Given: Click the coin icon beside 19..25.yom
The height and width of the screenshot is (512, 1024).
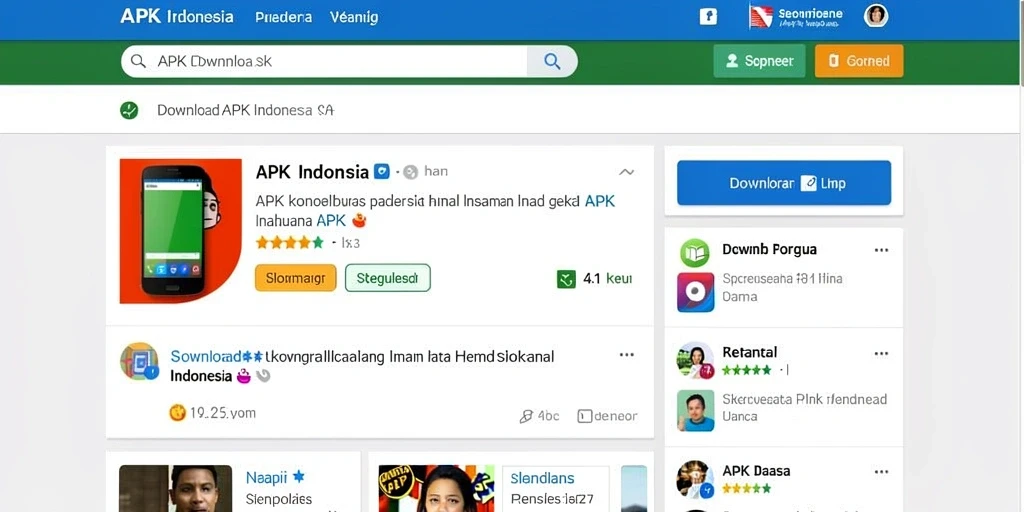Looking at the screenshot, I should (178, 412).
